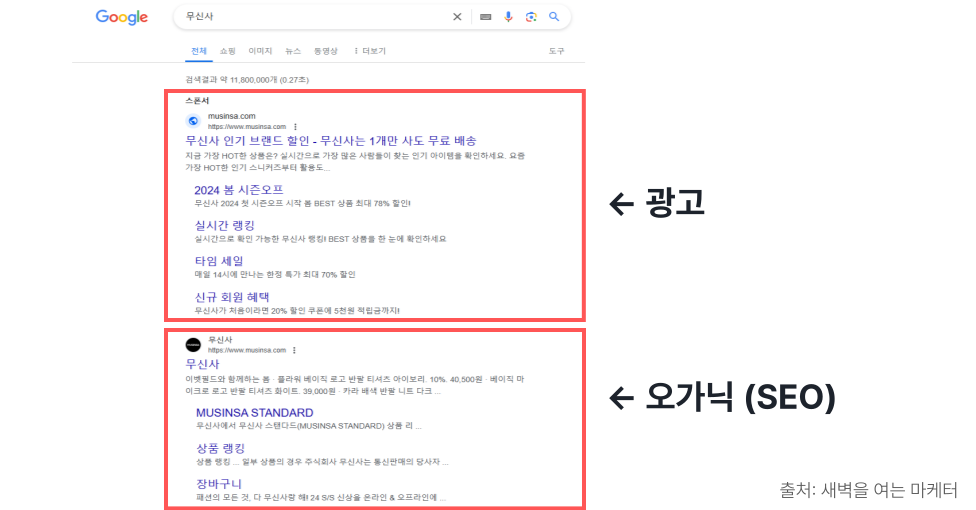Viewport: 976px width, 510px height.
Task: Click text 패션의 모든 것, 다 무신사랑 해
Action: [321, 497]
